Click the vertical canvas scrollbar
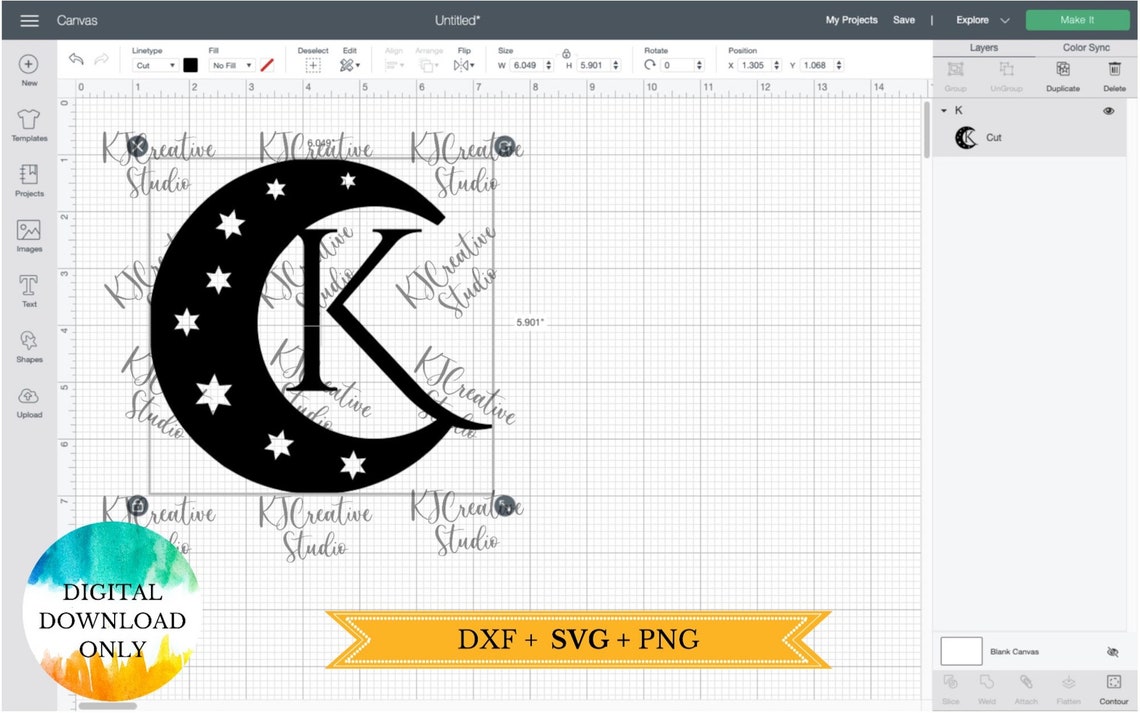The image size is (1140, 713). pos(926,129)
